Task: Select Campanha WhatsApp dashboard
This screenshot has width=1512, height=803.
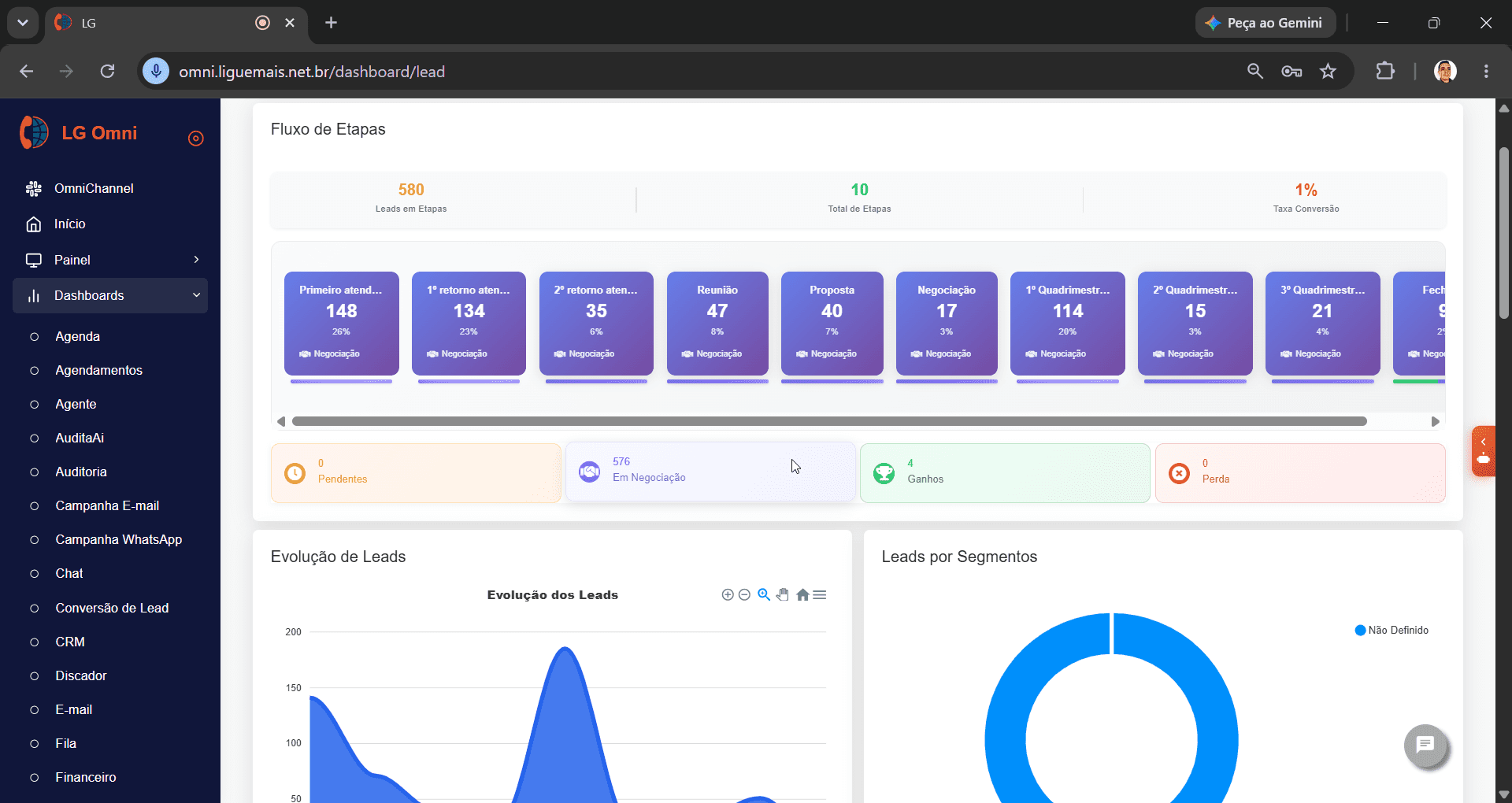Action: click(x=118, y=539)
